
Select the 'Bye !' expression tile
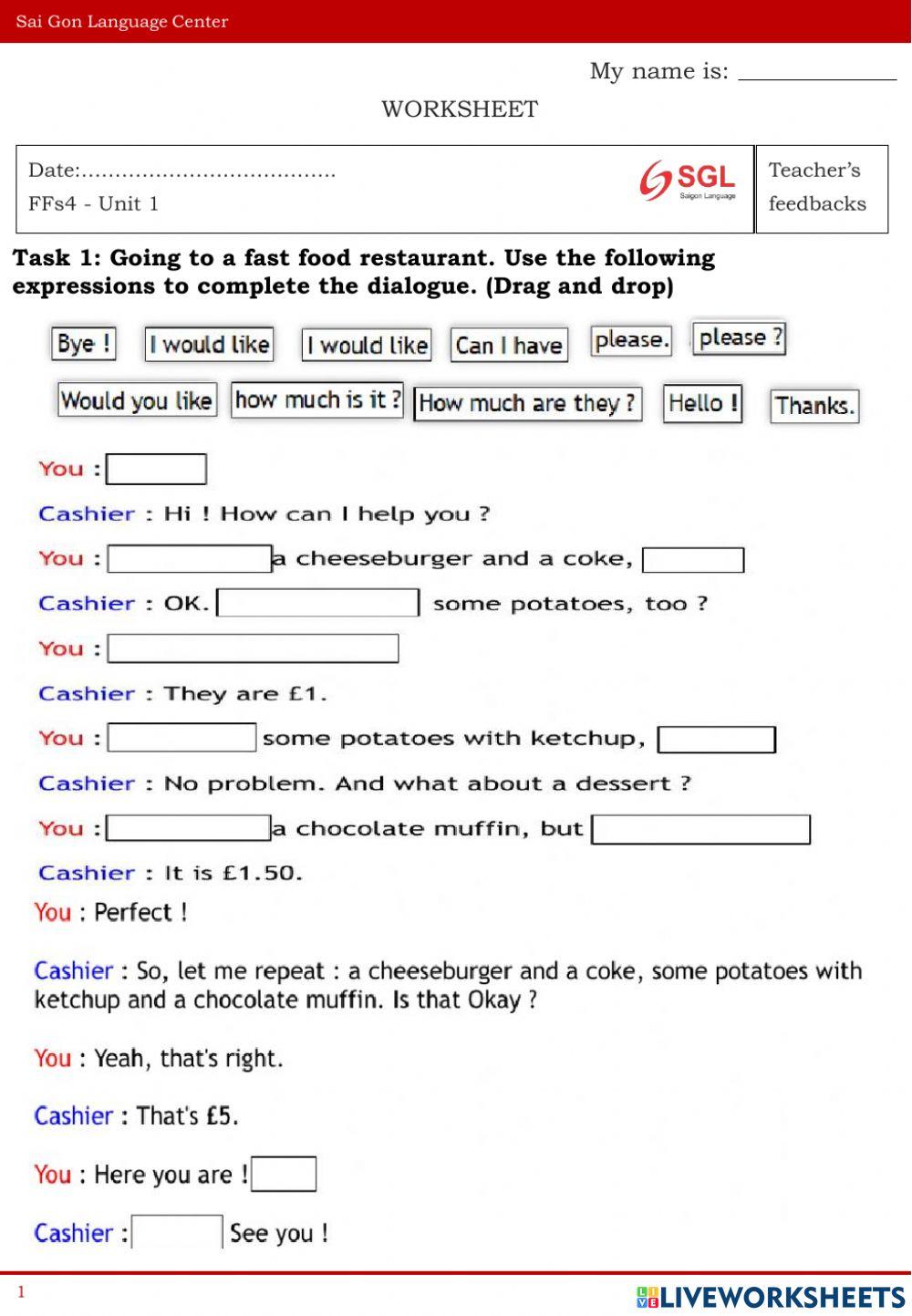84,344
